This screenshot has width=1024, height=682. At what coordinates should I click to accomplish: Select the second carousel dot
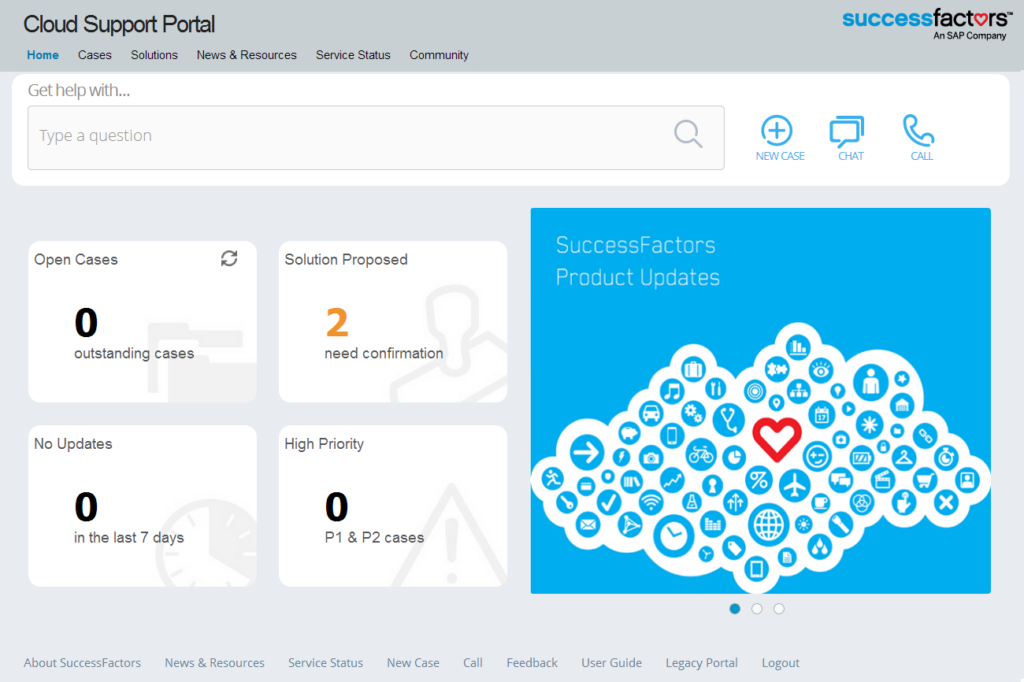coord(757,609)
